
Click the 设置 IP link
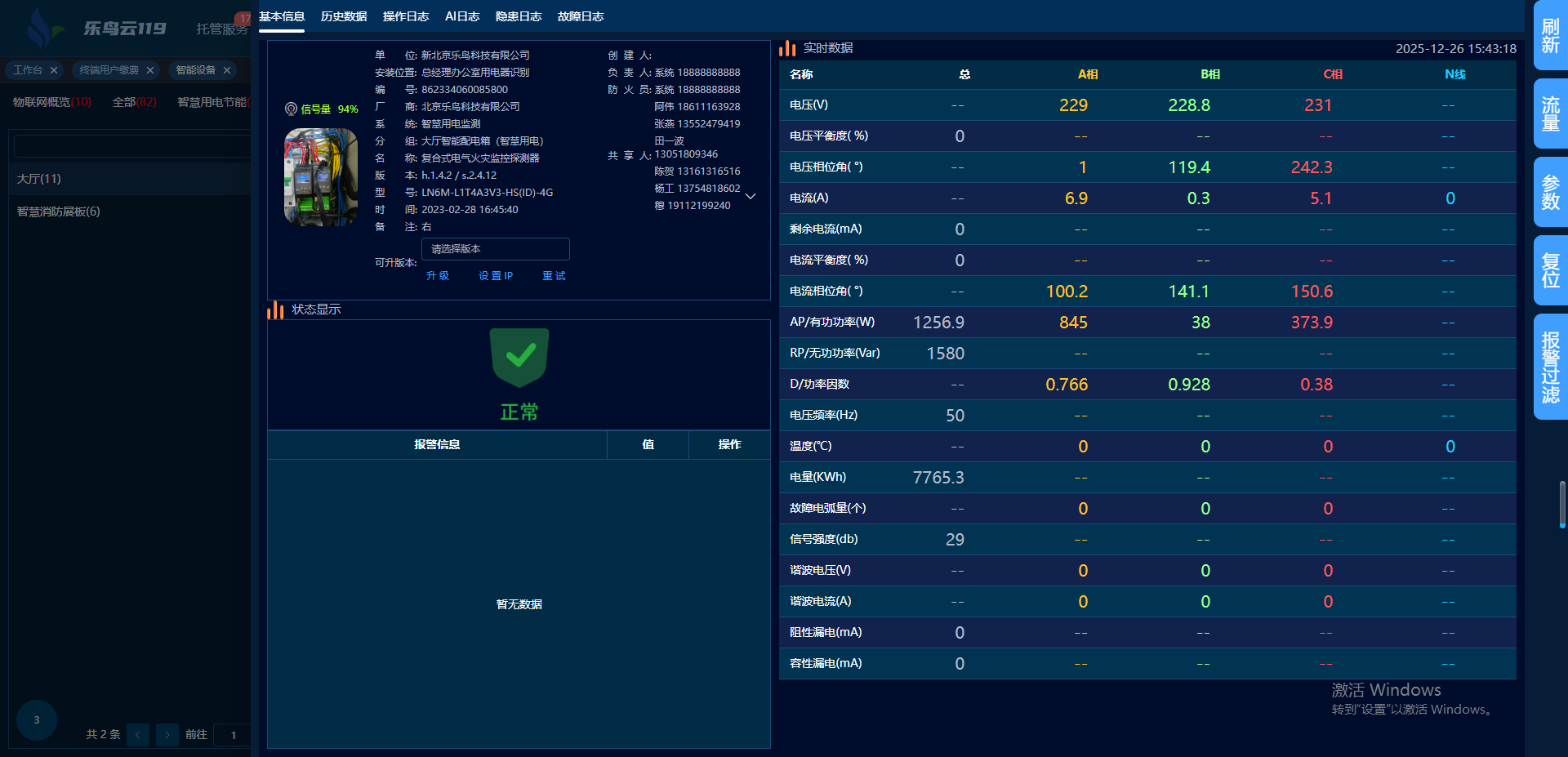click(496, 276)
